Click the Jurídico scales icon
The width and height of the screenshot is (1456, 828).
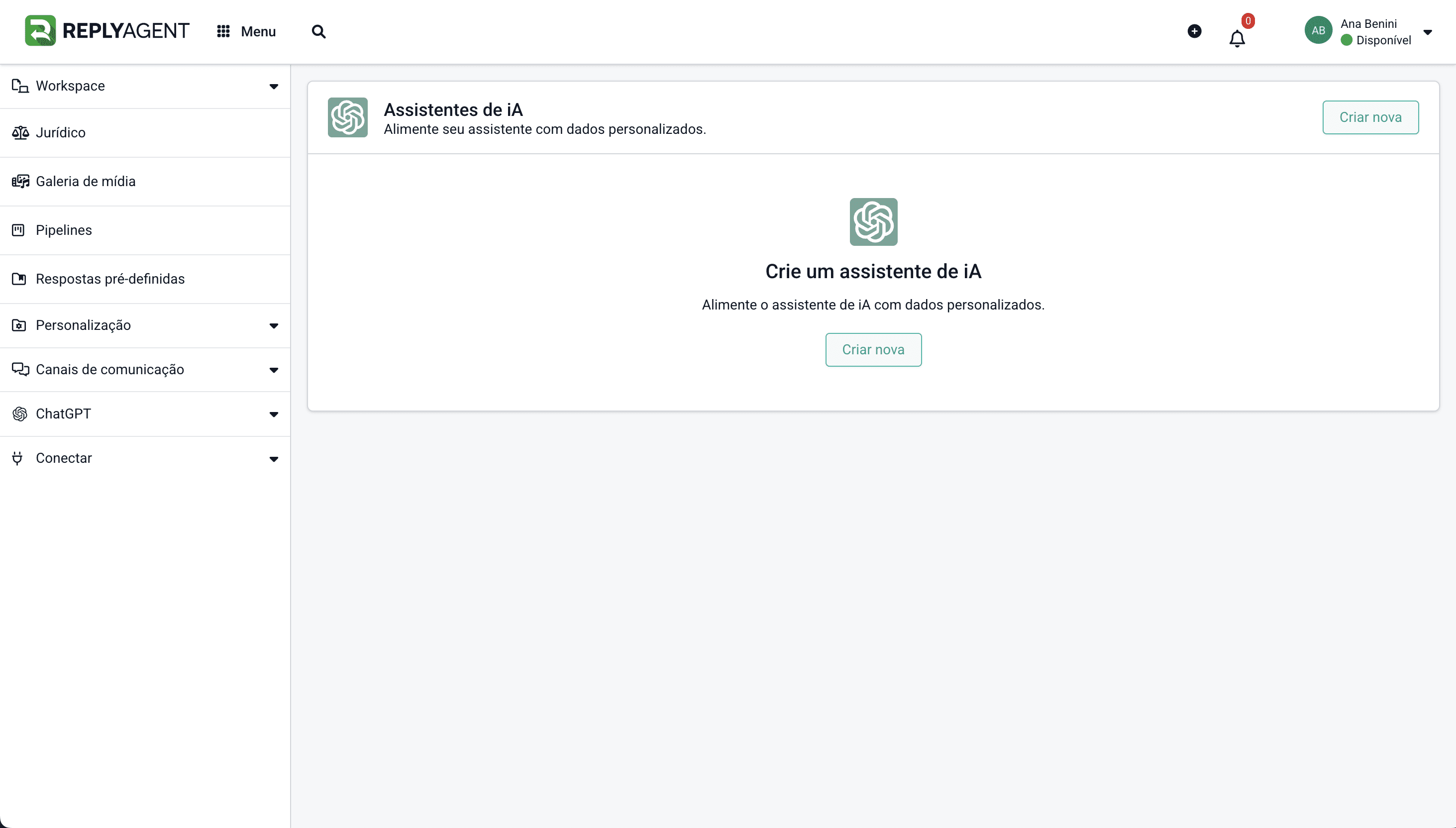pos(20,132)
